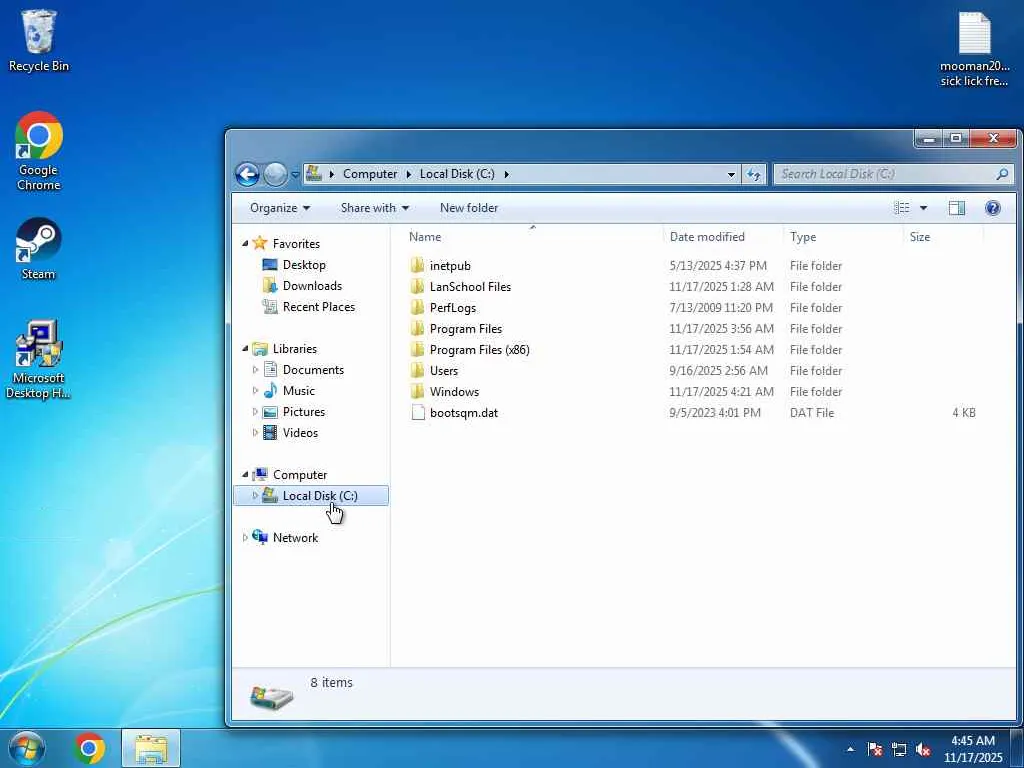Screen dimensions: 1024x768
Task: Select the inetpub folder icon
Action: click(x=418, y=266)
